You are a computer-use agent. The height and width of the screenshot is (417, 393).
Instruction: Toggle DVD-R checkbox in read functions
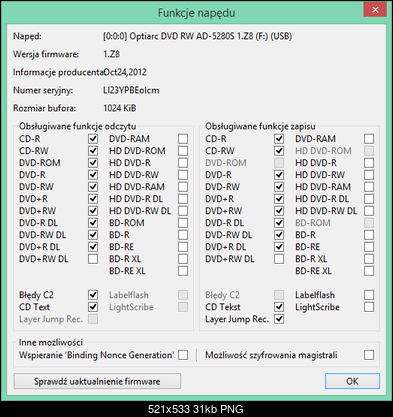(x=93, y=175)
